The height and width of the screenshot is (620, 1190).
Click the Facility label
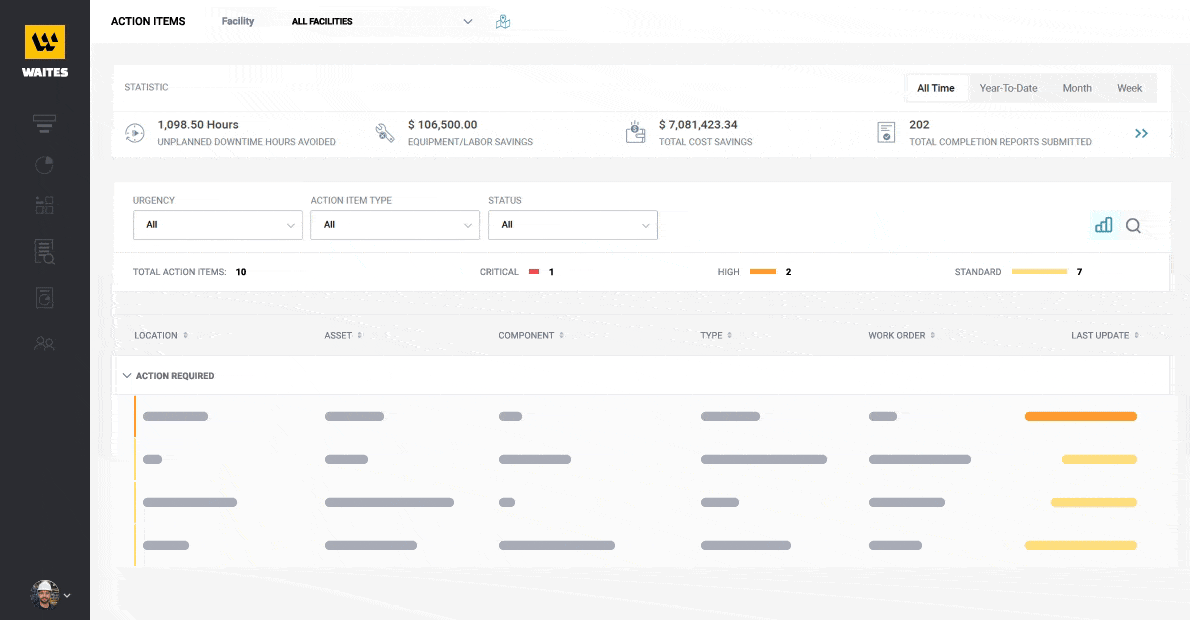[x=238, y=21]
